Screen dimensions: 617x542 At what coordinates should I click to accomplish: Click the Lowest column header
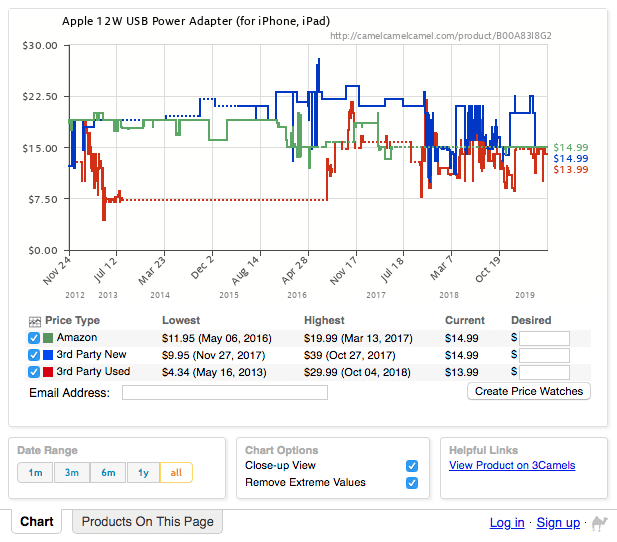[181, 320]
